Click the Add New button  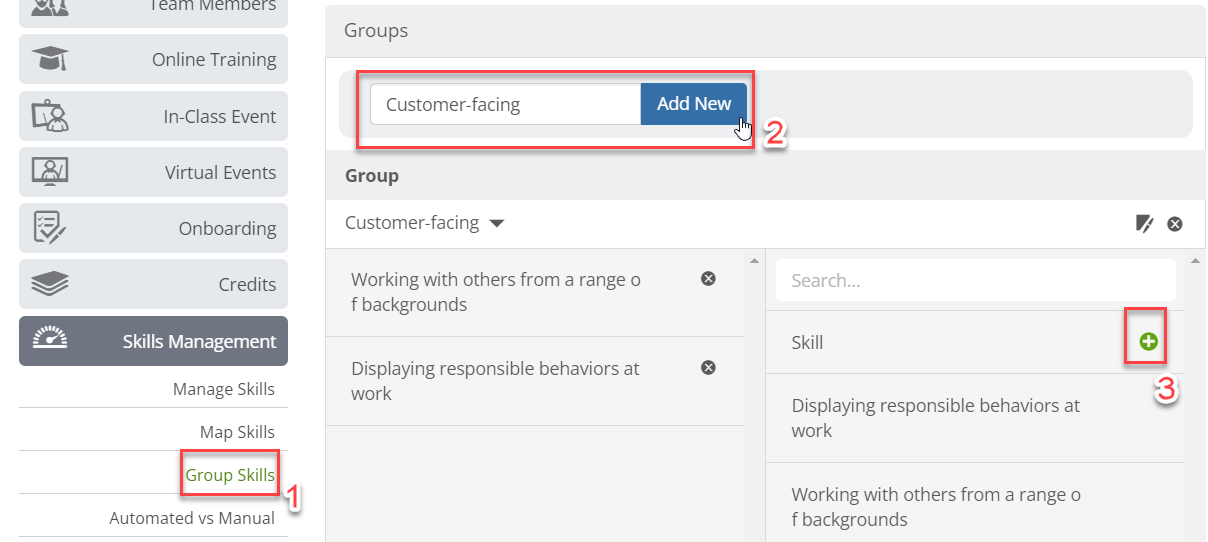(694, 104)
